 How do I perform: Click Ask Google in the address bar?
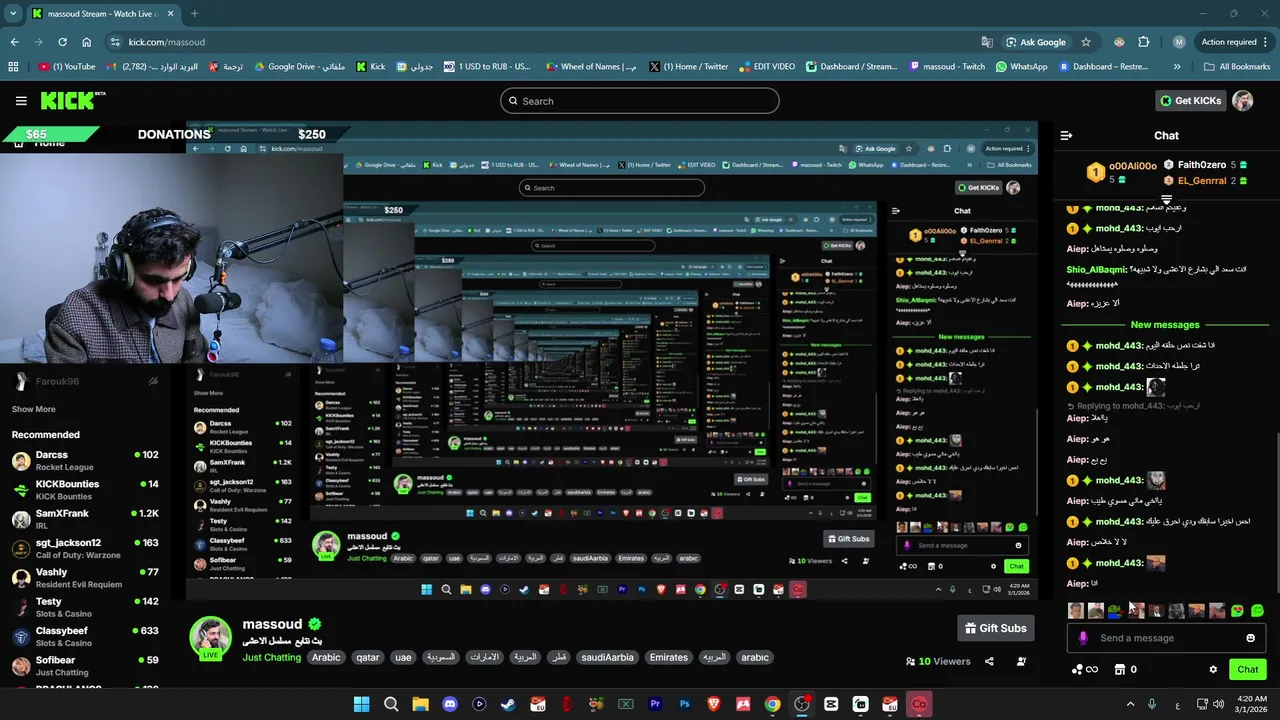pos(1035,42)
